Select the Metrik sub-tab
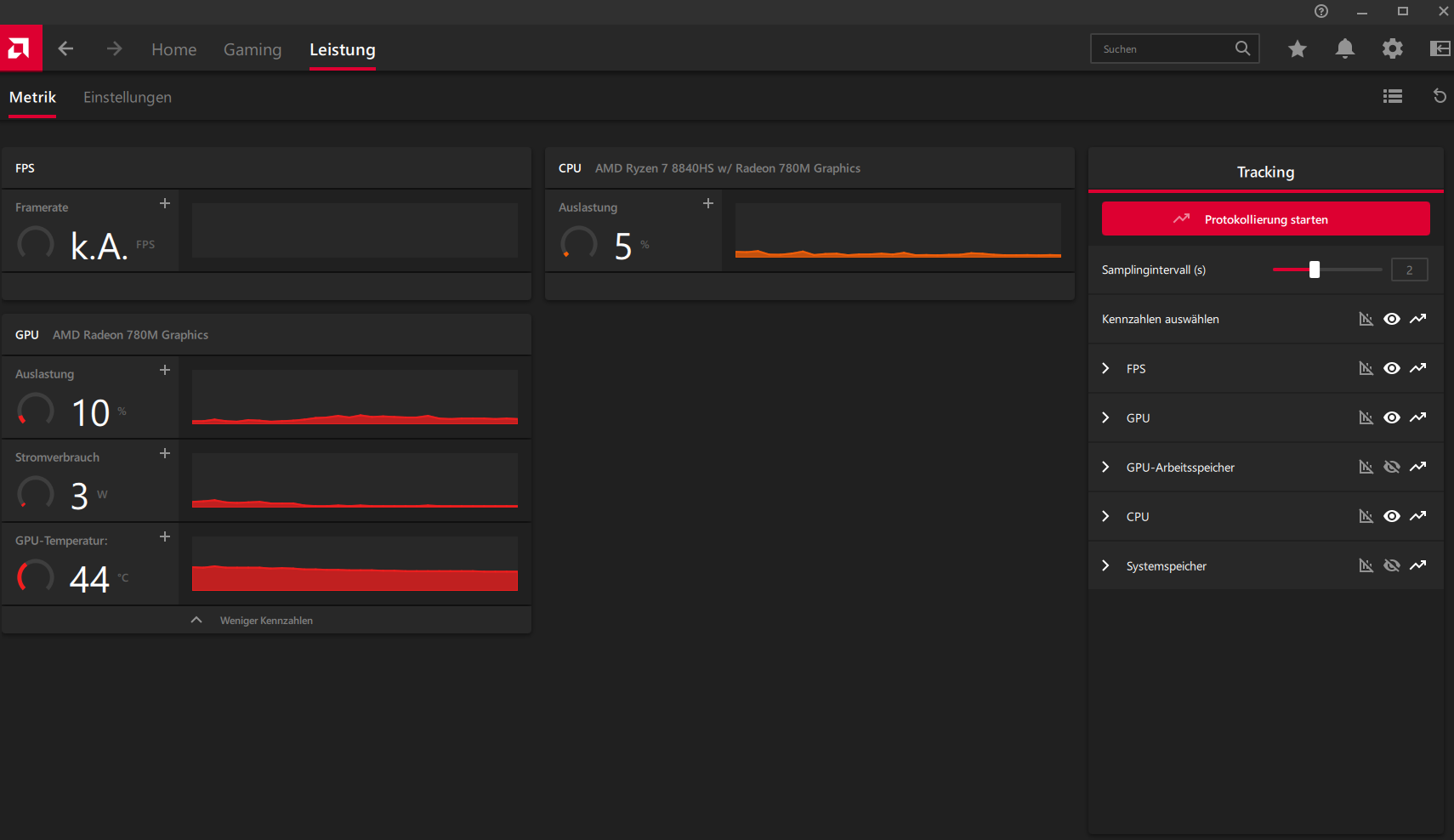The width and height of the screenshot is (1454, 840). point(32,97)
